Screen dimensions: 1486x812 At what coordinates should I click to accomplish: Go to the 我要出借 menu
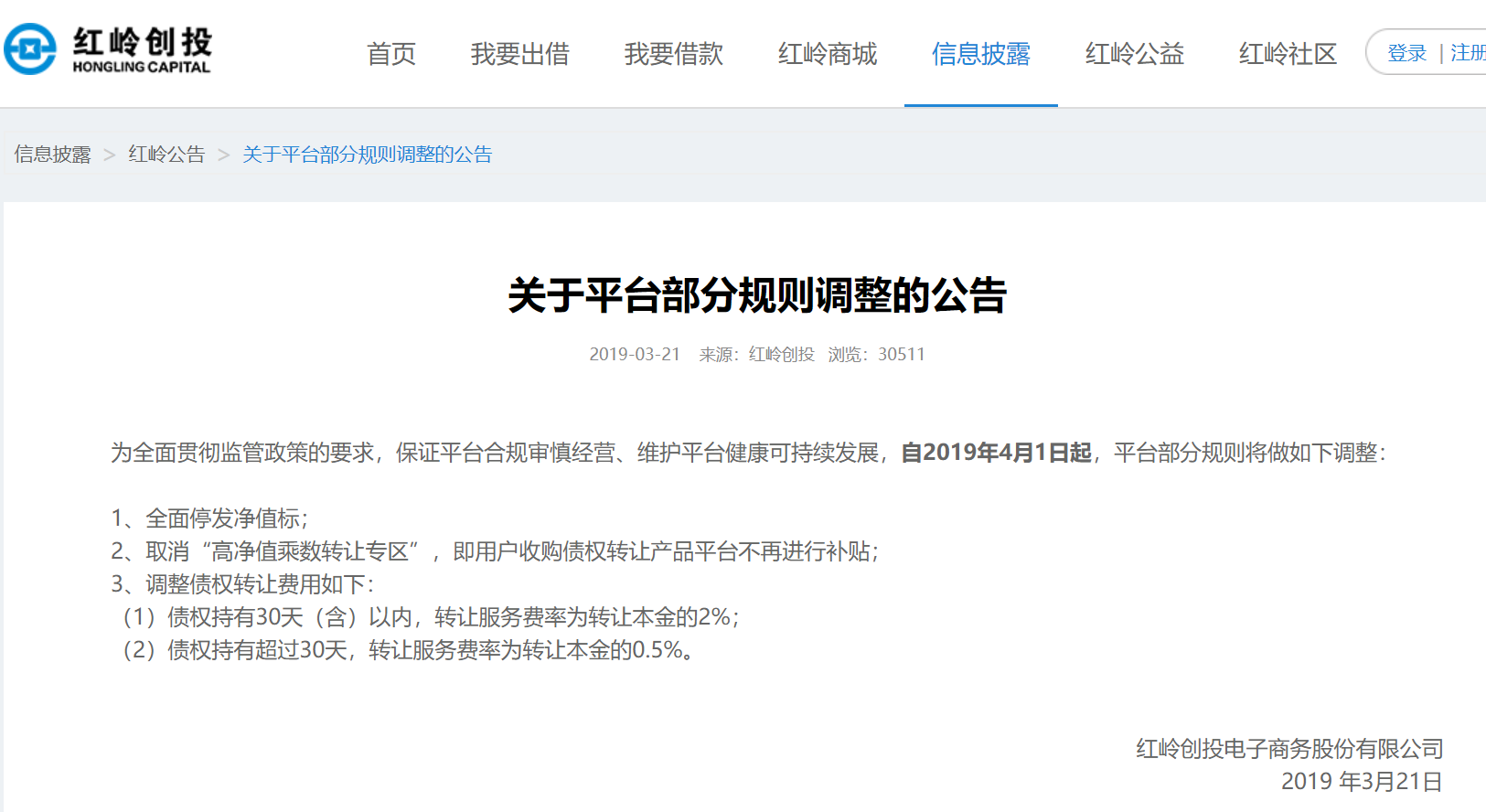click(520, 54)
